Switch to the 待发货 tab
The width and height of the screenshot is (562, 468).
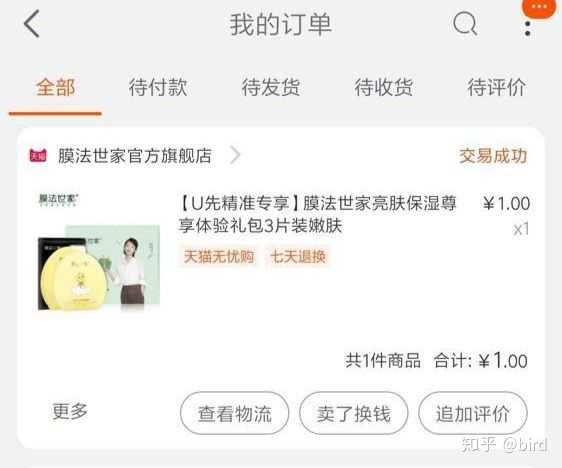[x=271, y=87]
